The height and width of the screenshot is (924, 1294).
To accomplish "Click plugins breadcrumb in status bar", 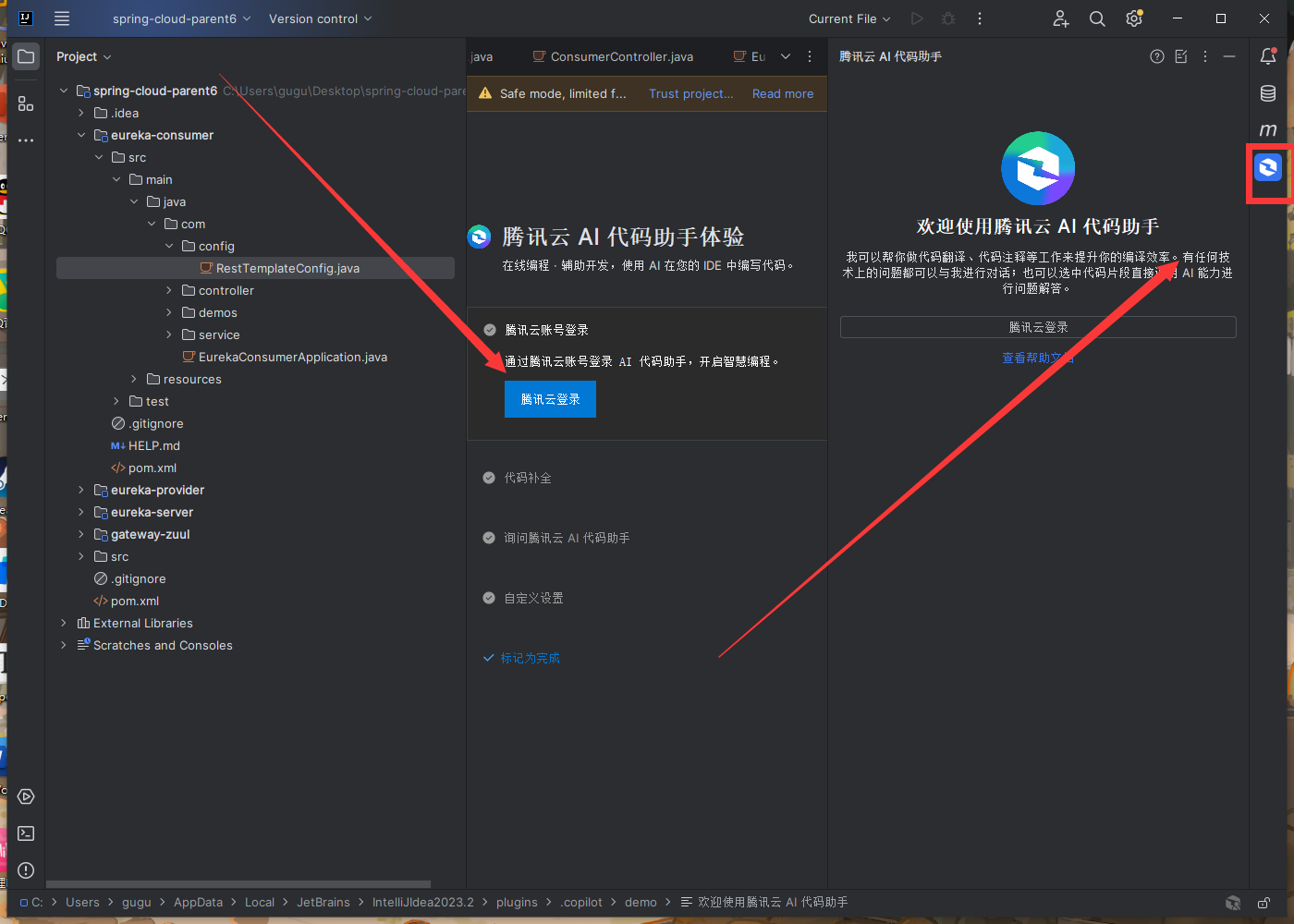I will (517, 903).
